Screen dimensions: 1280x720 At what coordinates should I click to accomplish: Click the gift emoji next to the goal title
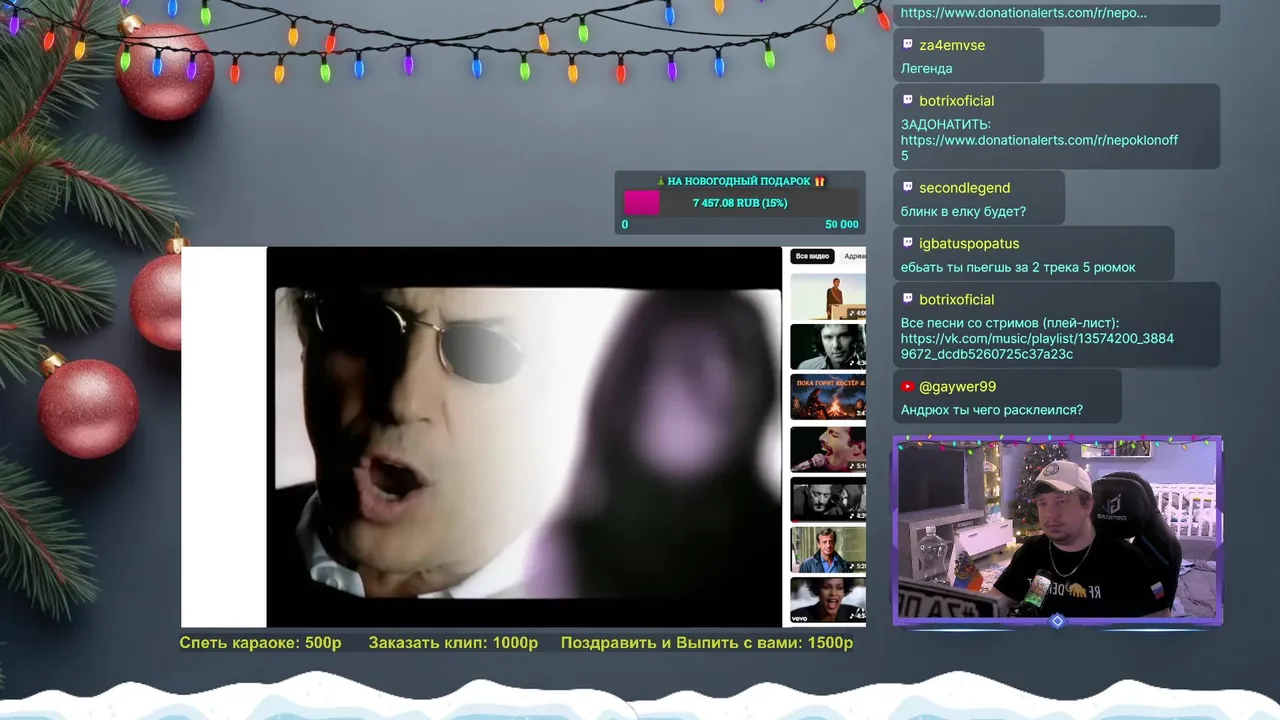coord(819,181)
